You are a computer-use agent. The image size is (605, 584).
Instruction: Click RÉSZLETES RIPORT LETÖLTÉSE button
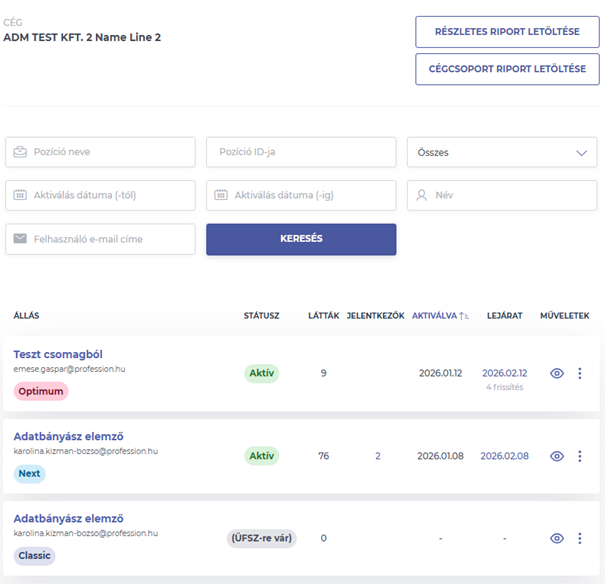pyautogui.click(x=507, y=32)
